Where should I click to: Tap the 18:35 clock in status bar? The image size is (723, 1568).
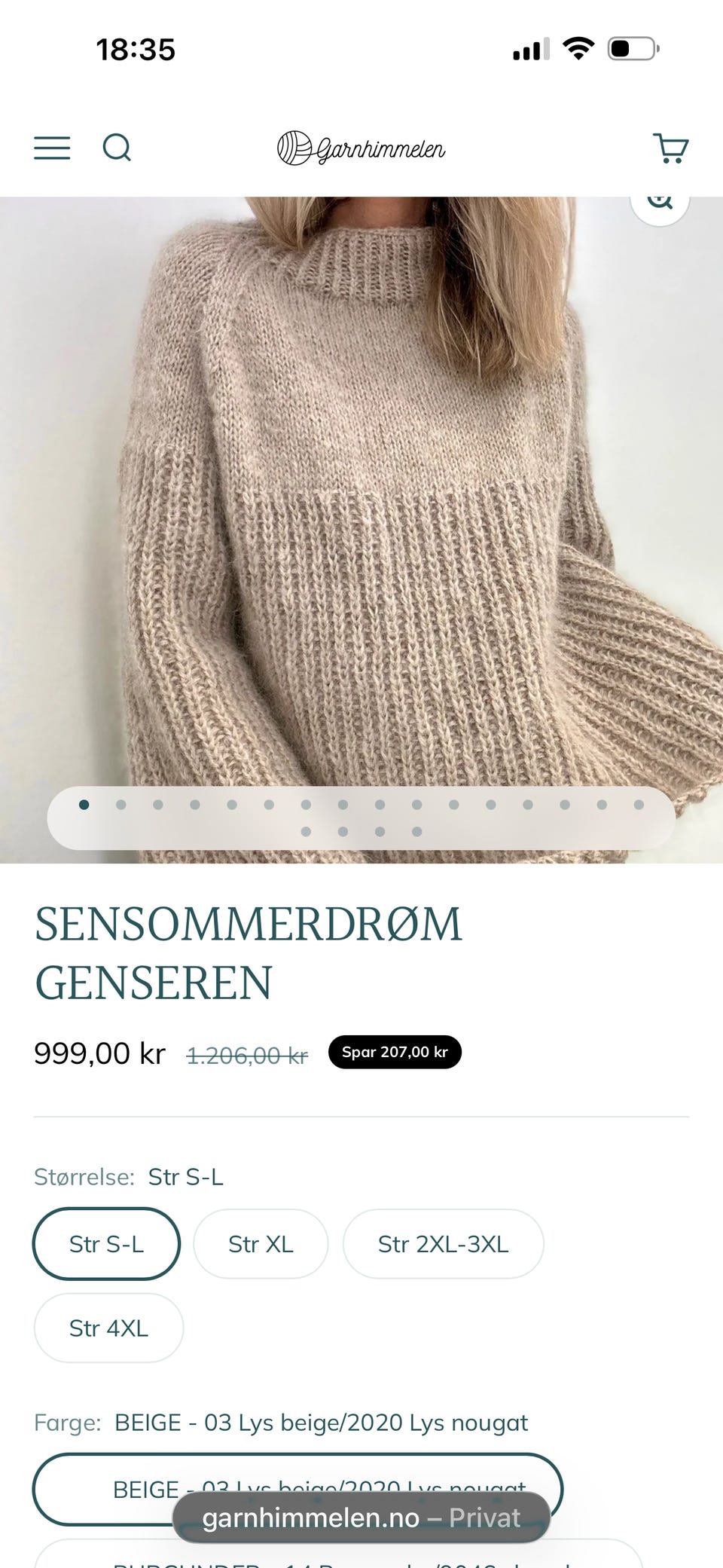click(136, 50)
